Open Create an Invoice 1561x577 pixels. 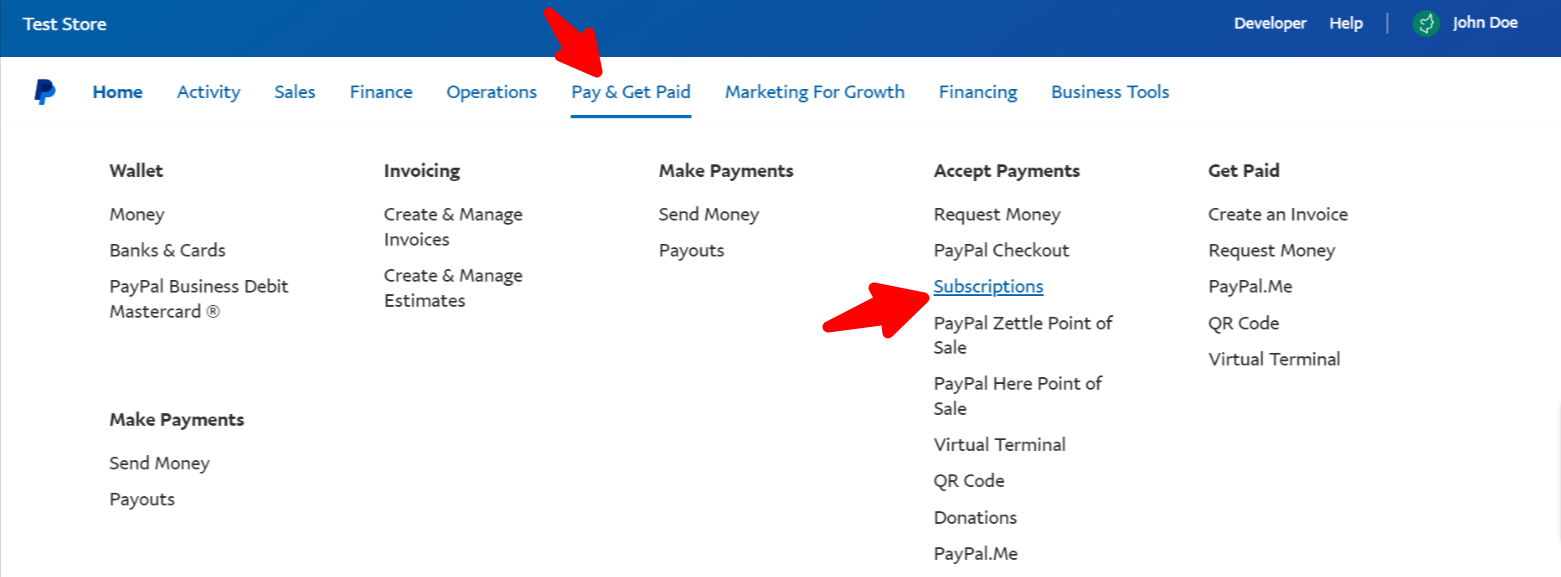coord(1278,215)
